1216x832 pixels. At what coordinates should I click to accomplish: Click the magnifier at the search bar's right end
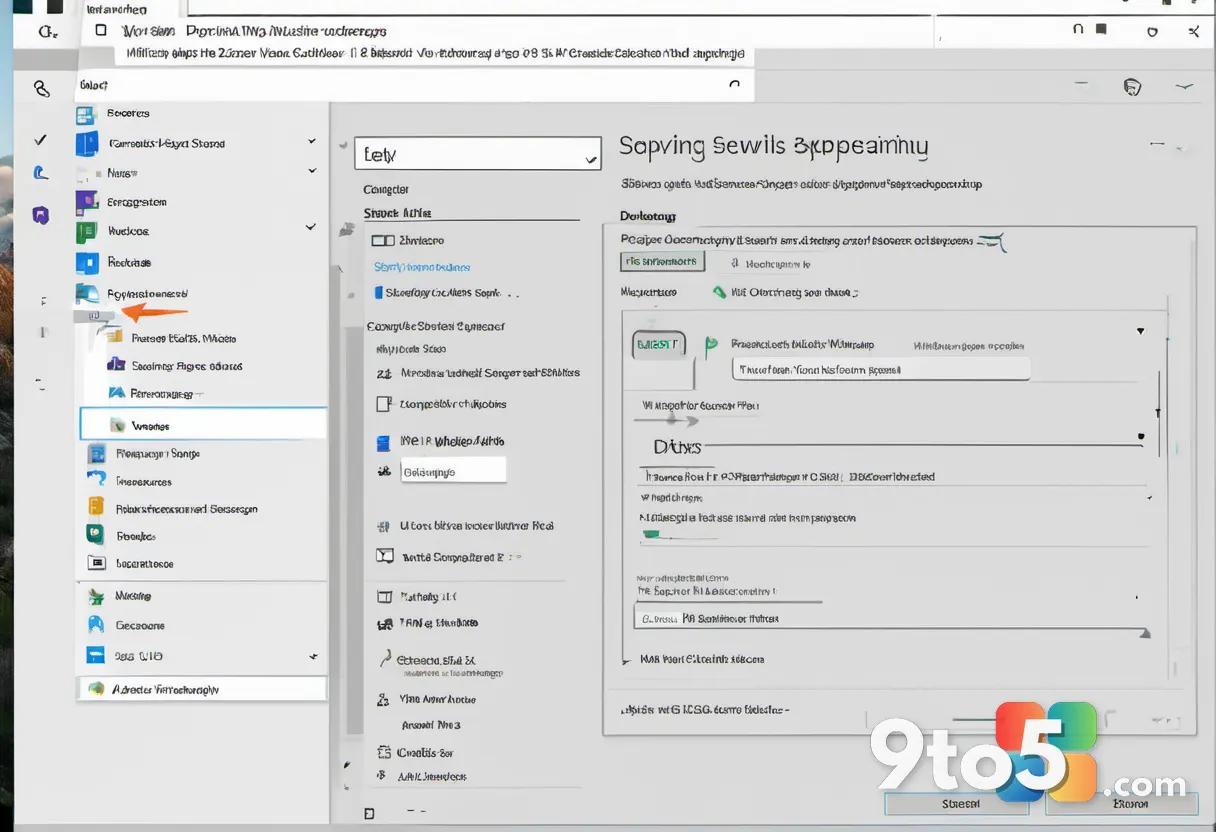(735, 85)
